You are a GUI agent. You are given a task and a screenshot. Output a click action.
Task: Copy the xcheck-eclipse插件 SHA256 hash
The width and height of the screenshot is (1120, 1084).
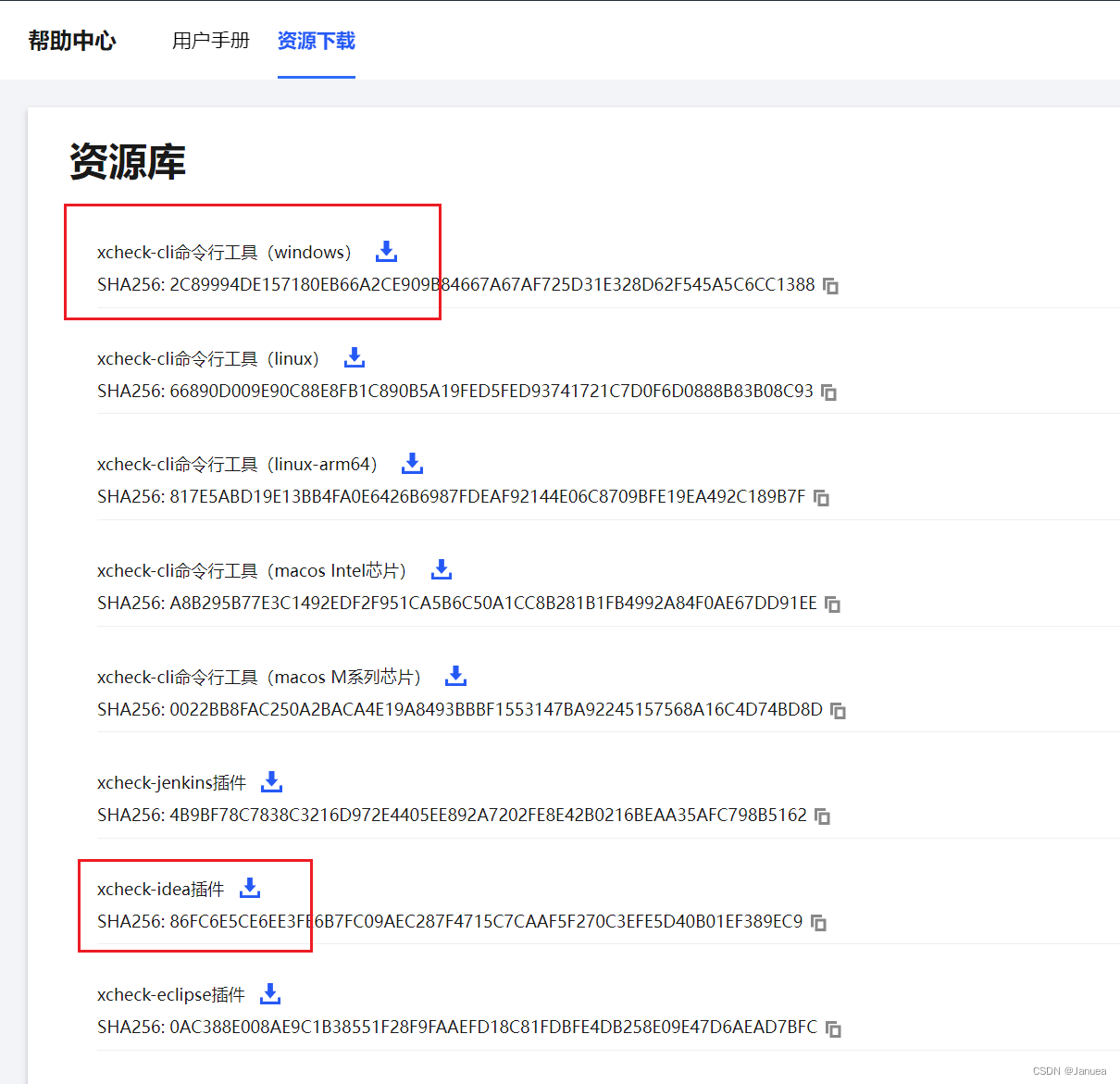(x=832, y=1028)
